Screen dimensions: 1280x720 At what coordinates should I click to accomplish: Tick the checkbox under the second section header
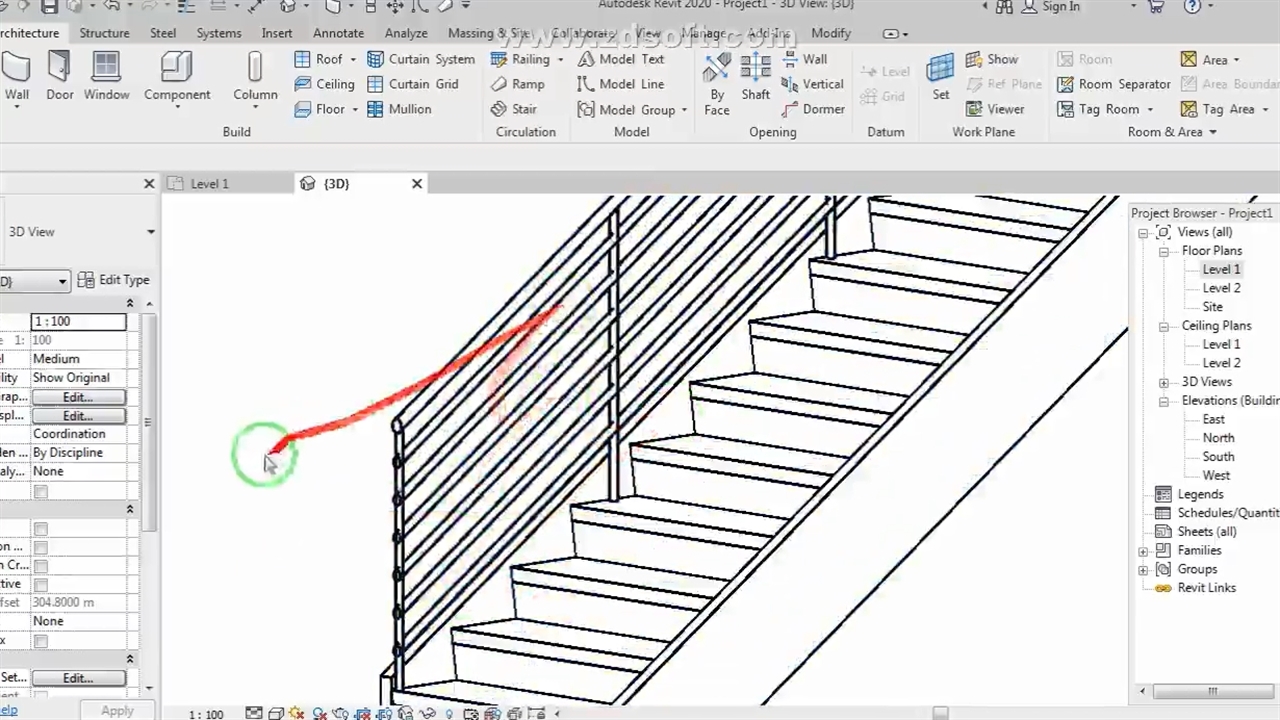pyautogui.click(x=40, y=528)
